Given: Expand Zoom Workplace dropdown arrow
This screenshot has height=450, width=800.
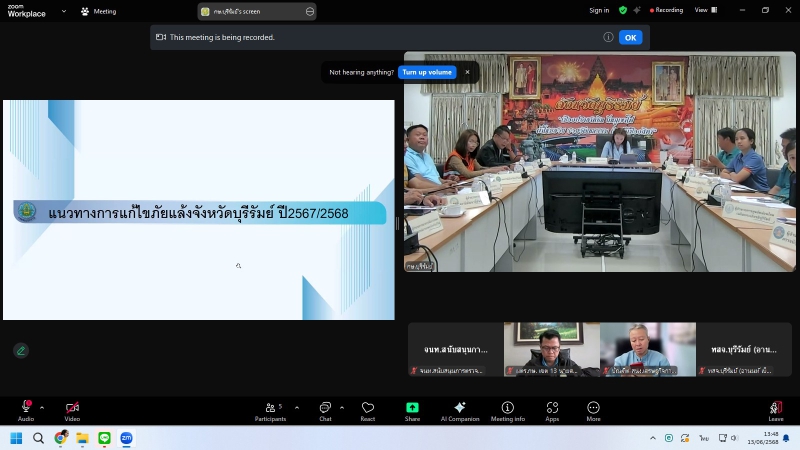Looking at the screenshot, I should point(64,11).
